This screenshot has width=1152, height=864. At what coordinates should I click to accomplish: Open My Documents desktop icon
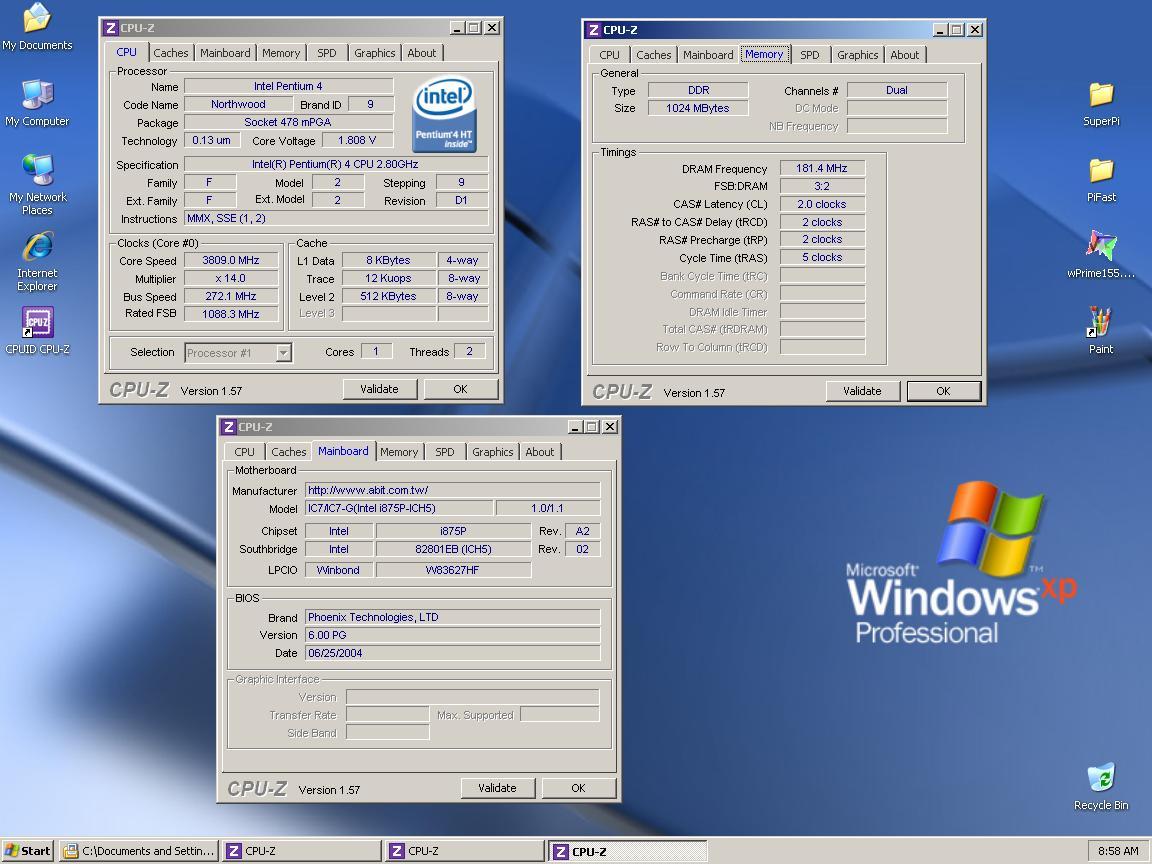point(37,27)
